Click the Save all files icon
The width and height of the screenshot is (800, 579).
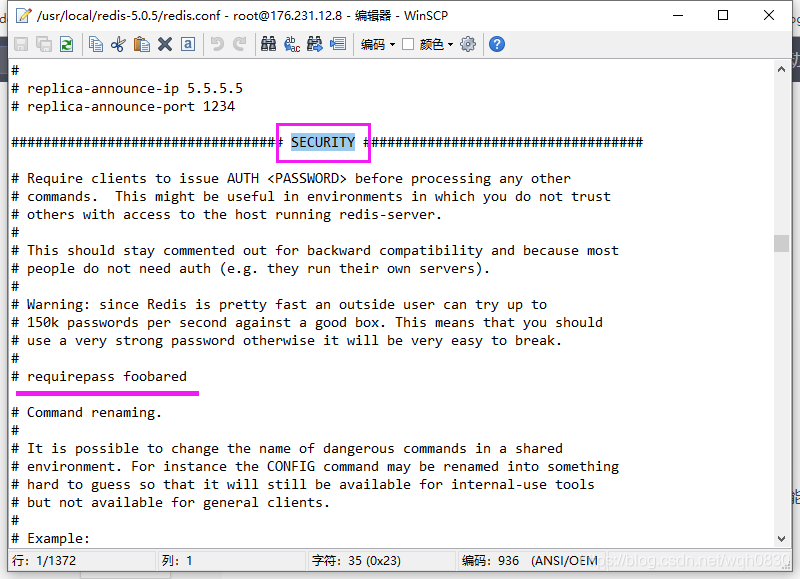click(44, 44)
